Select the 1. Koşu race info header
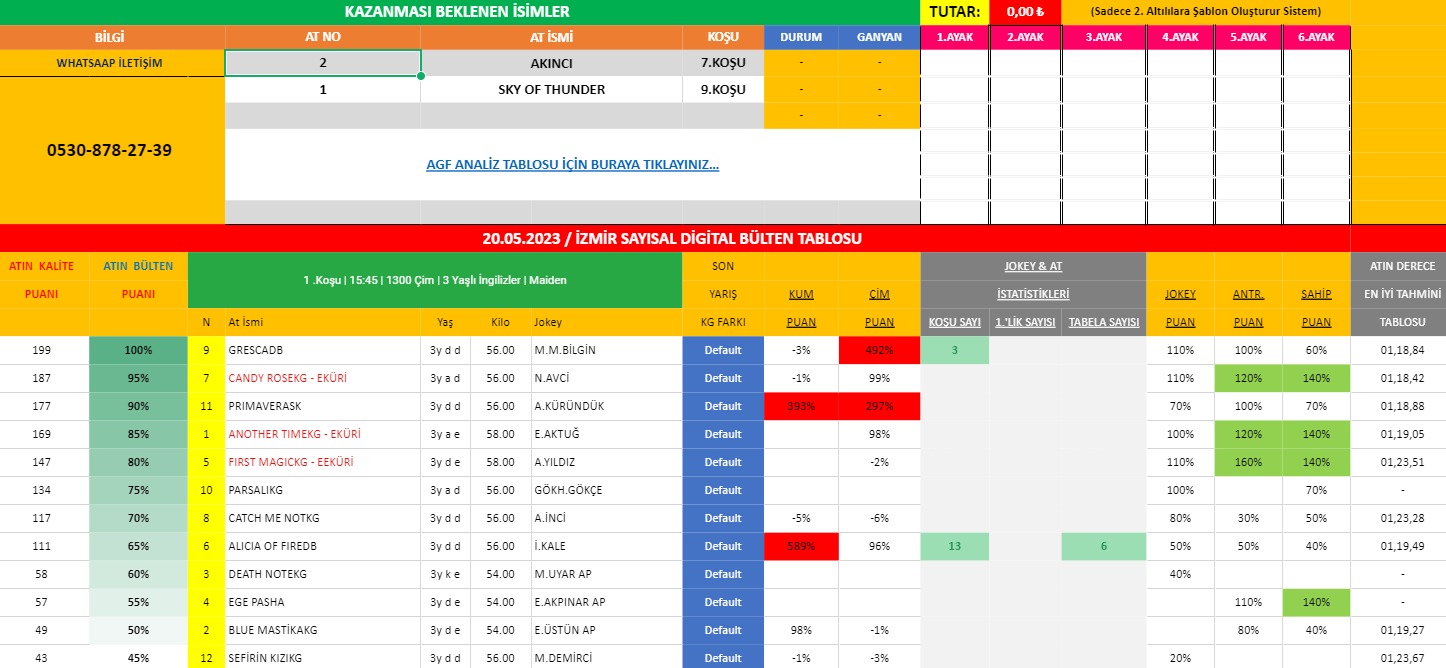Screen dimensions: 1446x668 point(434,280)
